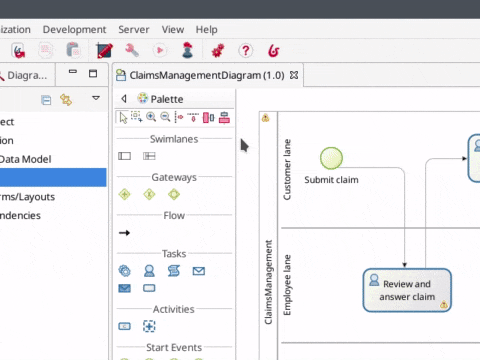The image size is (480, 360).
Task: Select the Submit claim start event circle
Action: click(x=331, y=158)
